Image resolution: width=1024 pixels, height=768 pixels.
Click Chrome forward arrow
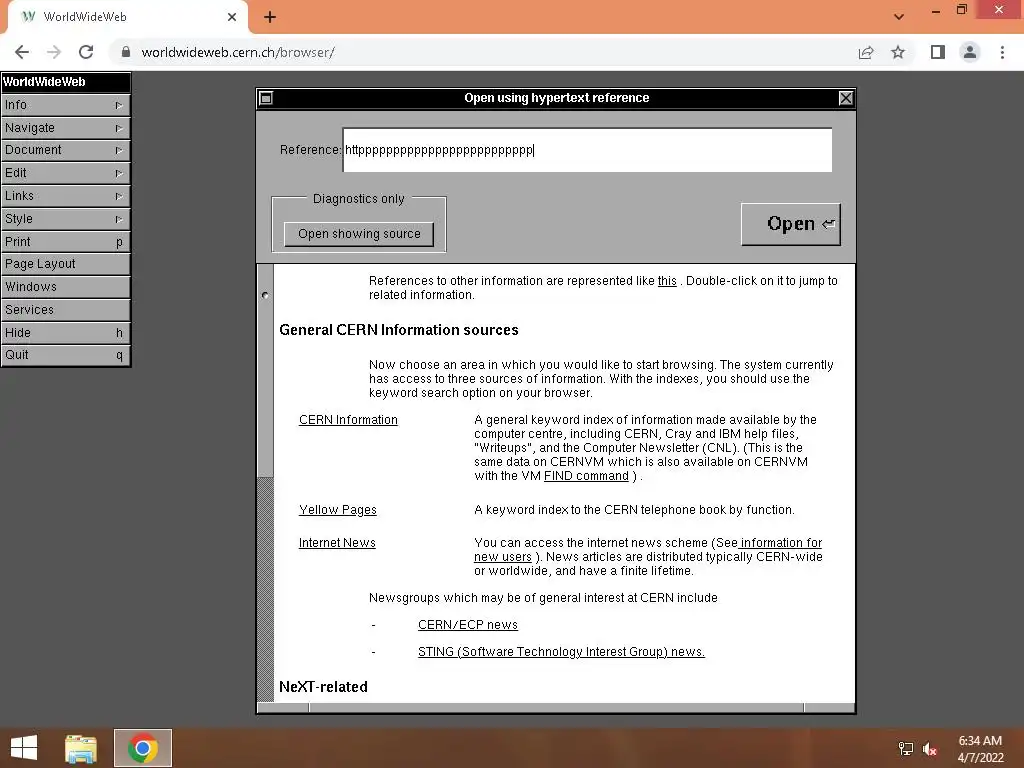[54, 52]
